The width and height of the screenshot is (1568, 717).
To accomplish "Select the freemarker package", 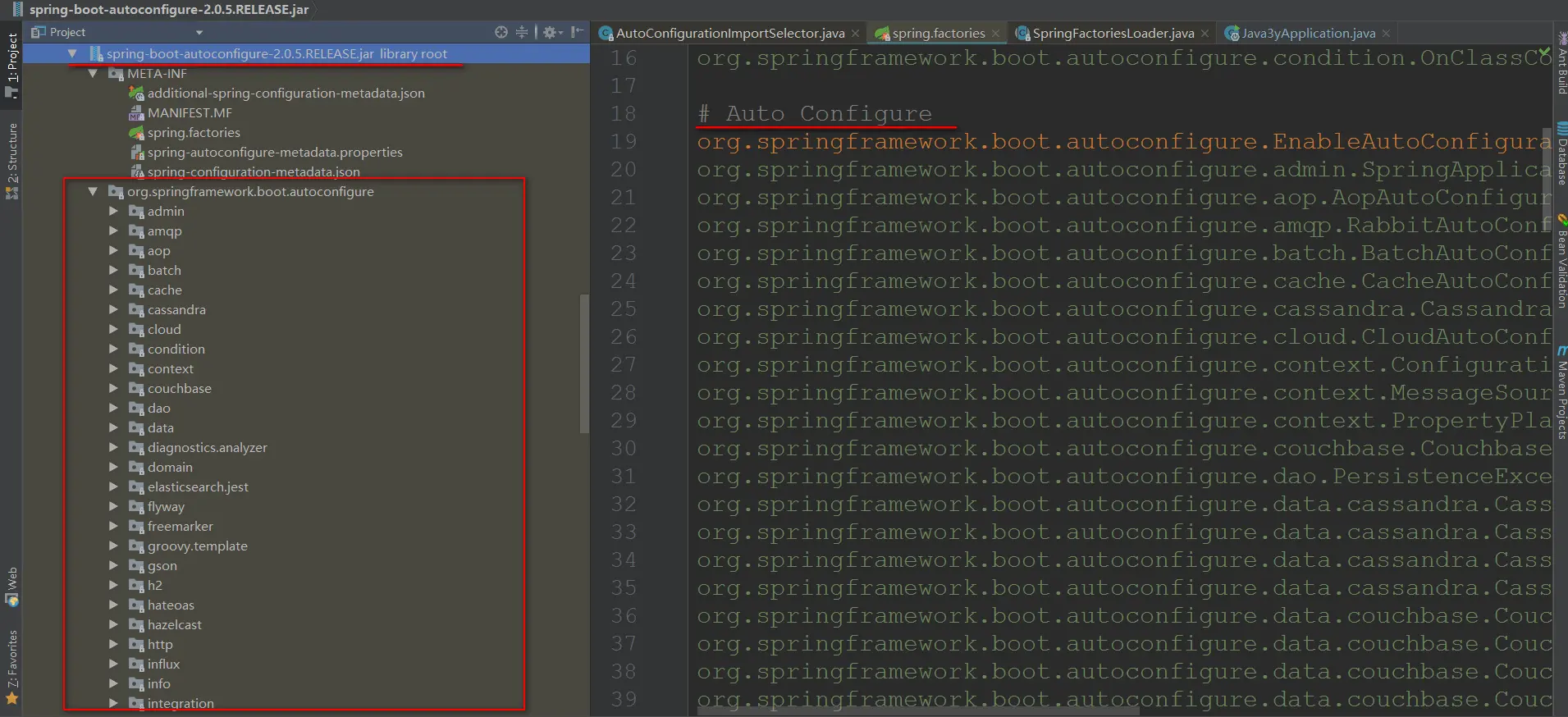I will pos(180,526).
